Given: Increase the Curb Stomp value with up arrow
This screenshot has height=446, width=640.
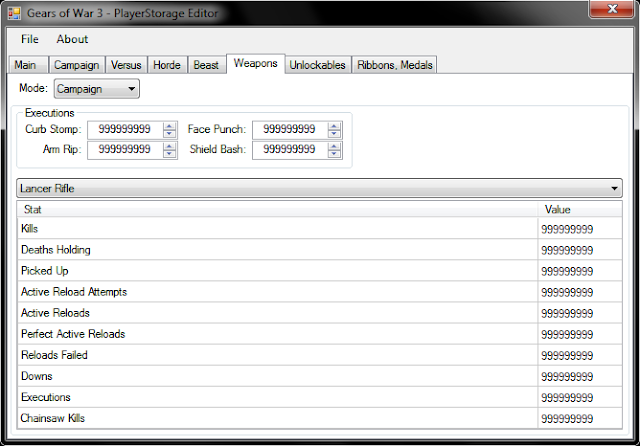Looking at the screenshot, I should 169,126.
